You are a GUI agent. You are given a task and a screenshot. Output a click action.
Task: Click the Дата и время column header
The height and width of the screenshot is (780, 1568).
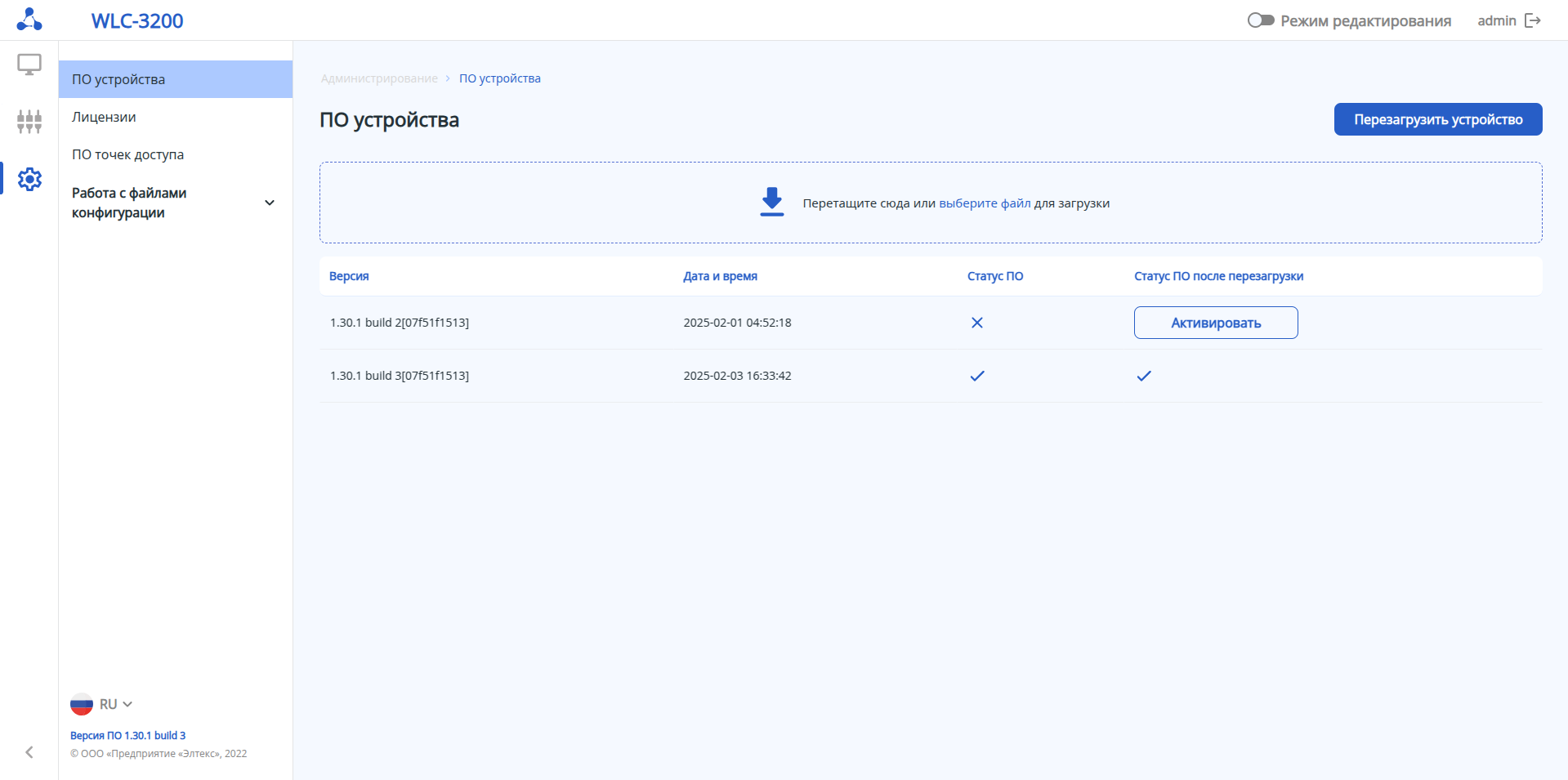coord(720,276)
